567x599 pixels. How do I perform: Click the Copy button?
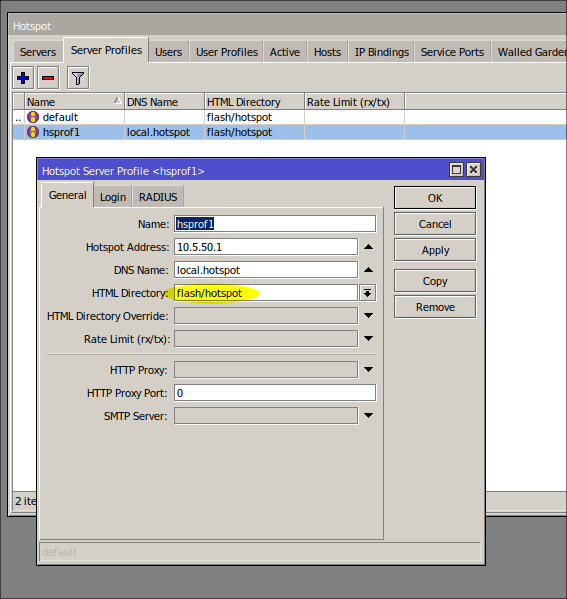[x=435, y=281]
